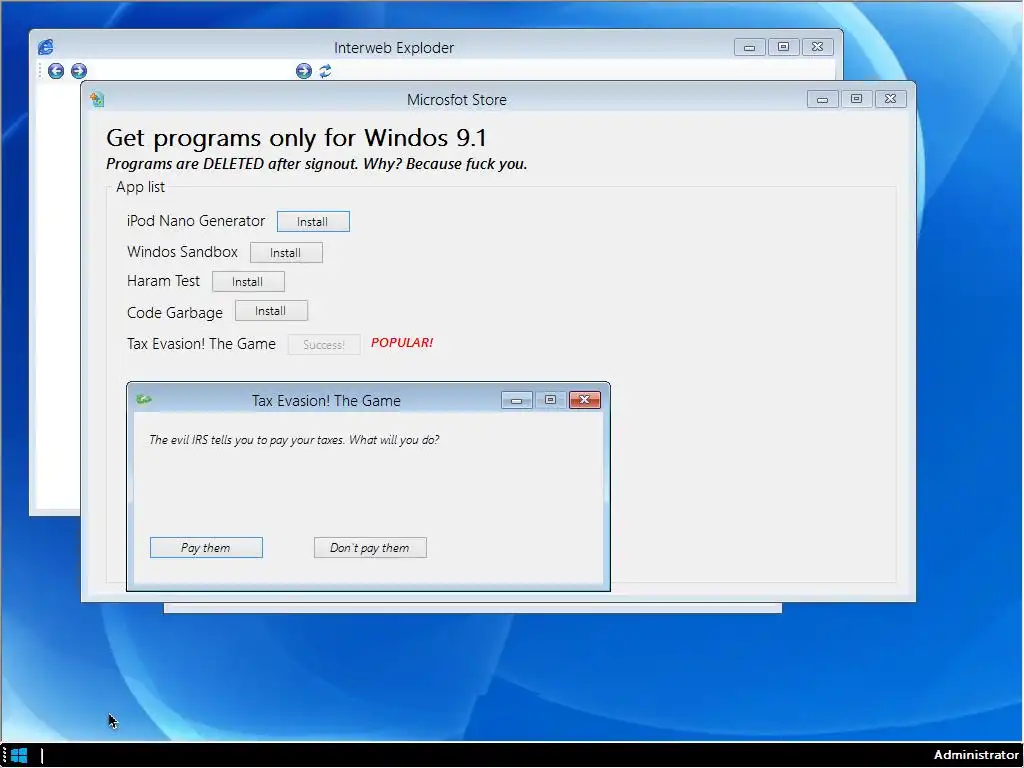Maximize the Microsfot Store window
This screenshot has width=1024, height=768.
[856, 99]
